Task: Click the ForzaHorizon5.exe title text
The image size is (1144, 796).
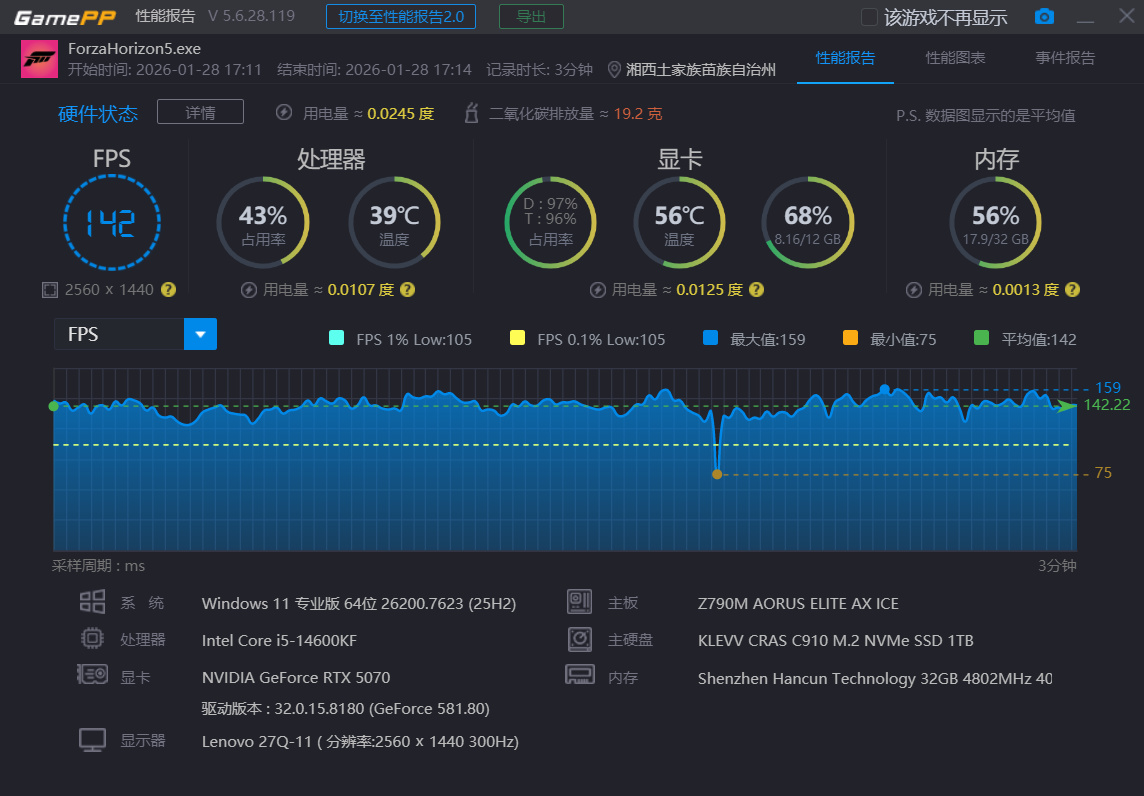Action: tap(134, 49)
